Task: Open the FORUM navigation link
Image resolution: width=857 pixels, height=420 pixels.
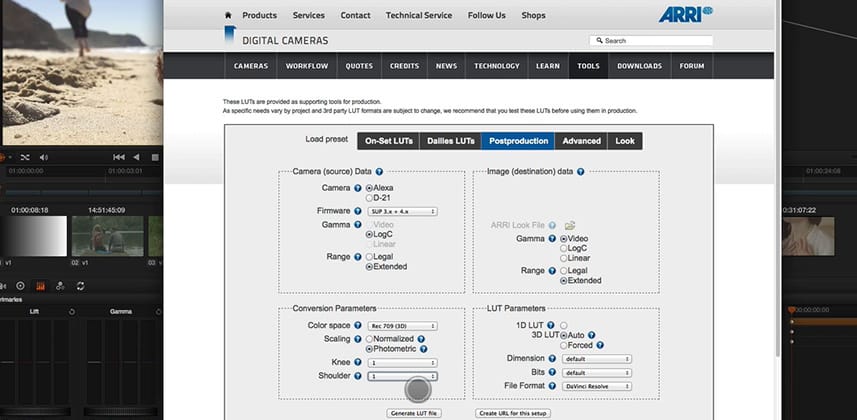Action: coord(692,66)
